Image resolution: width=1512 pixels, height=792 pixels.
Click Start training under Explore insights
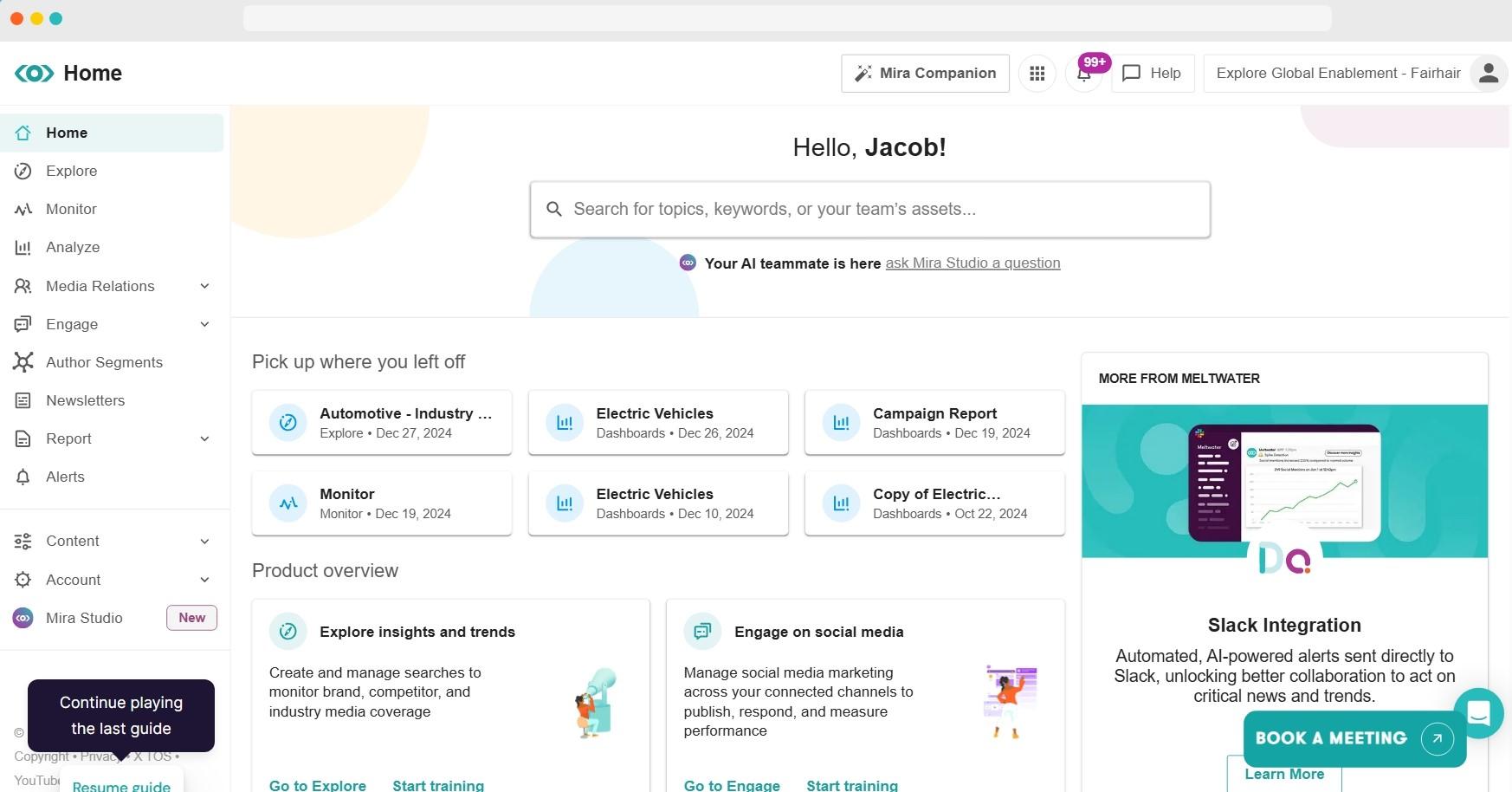click(438, 785)
